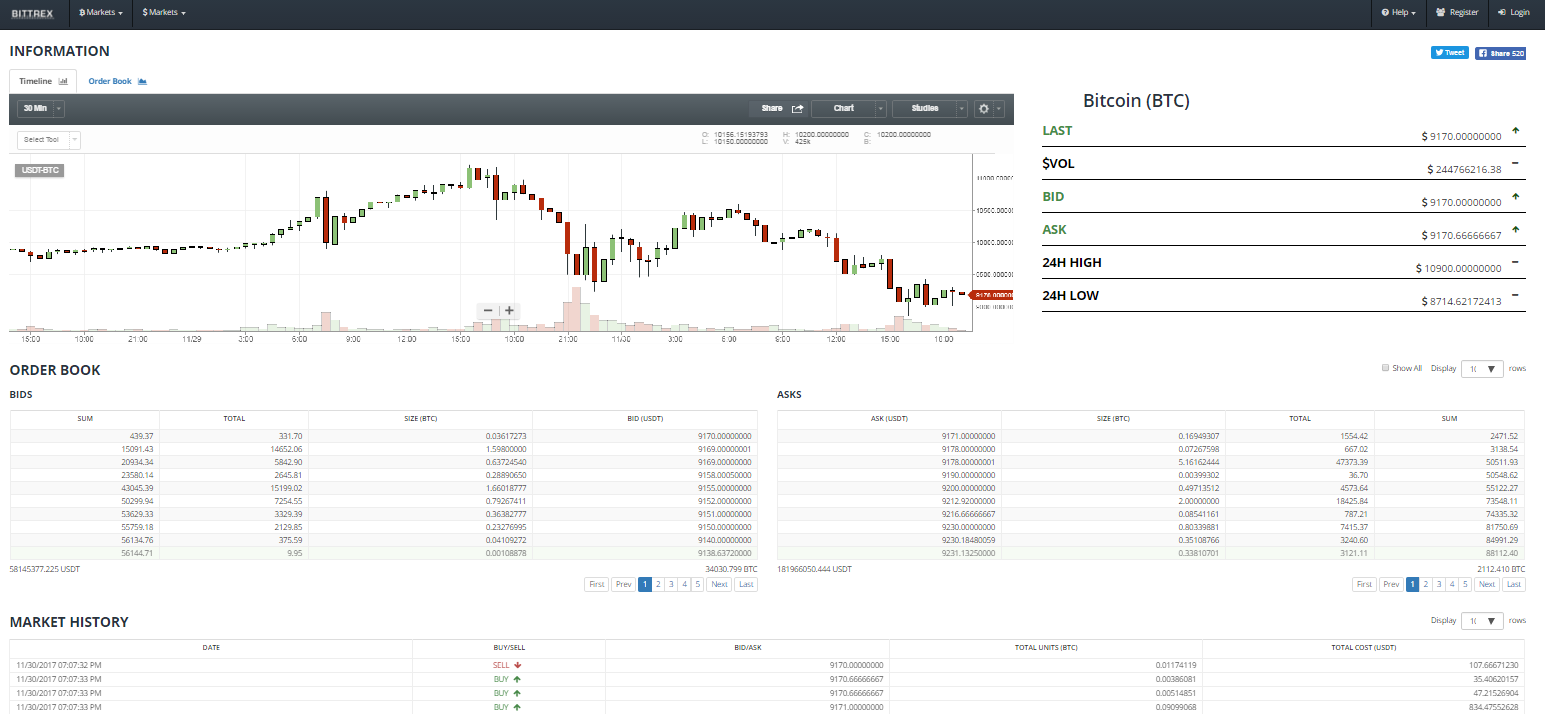Go to page 2 of Bids
The height and width of the screenshot is (714, 1545).
[x=659, y=584]
